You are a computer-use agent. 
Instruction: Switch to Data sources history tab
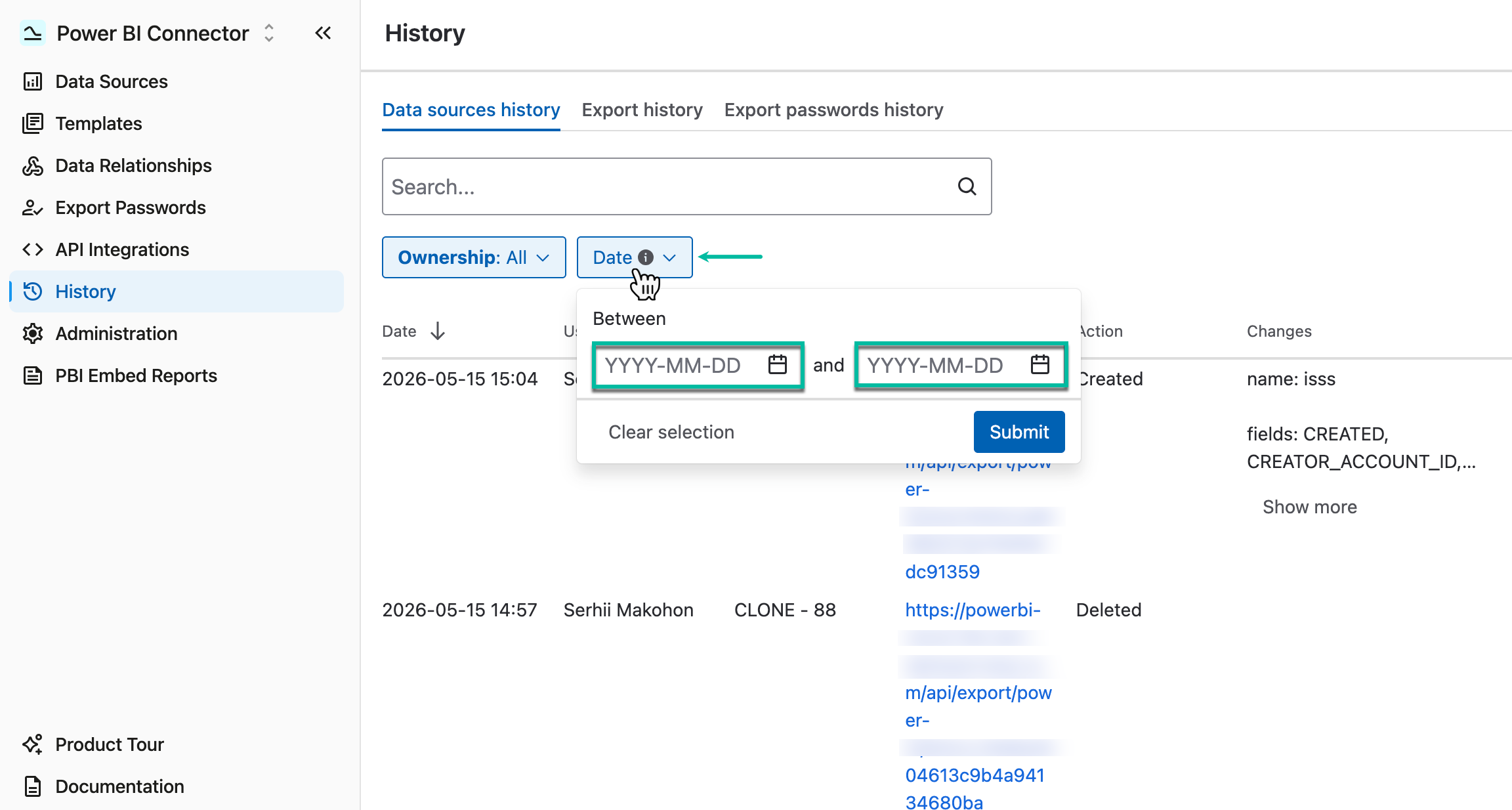[471, 110]
